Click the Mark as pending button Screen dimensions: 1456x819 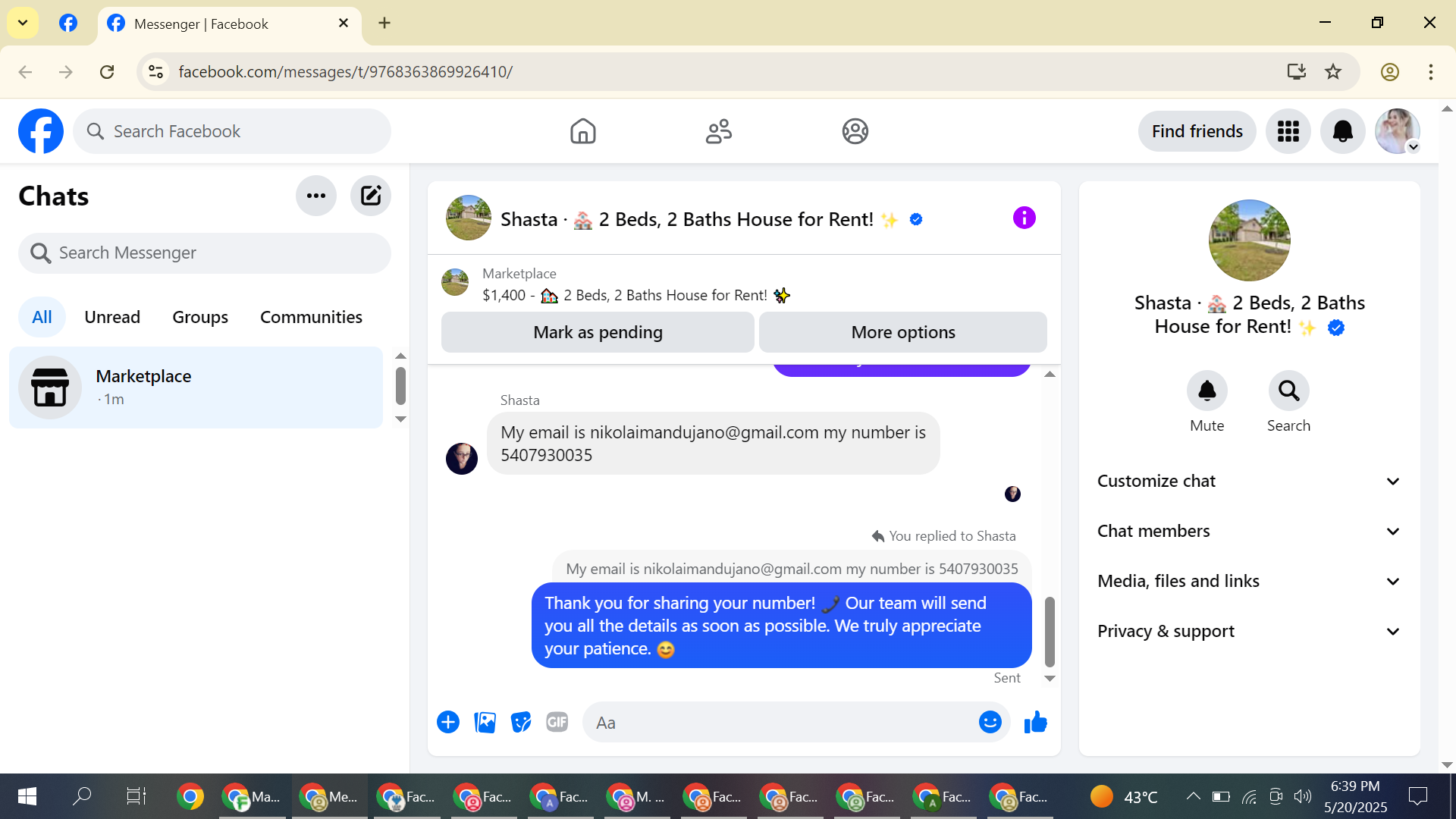pyautogui.click(x=598, y=332)
